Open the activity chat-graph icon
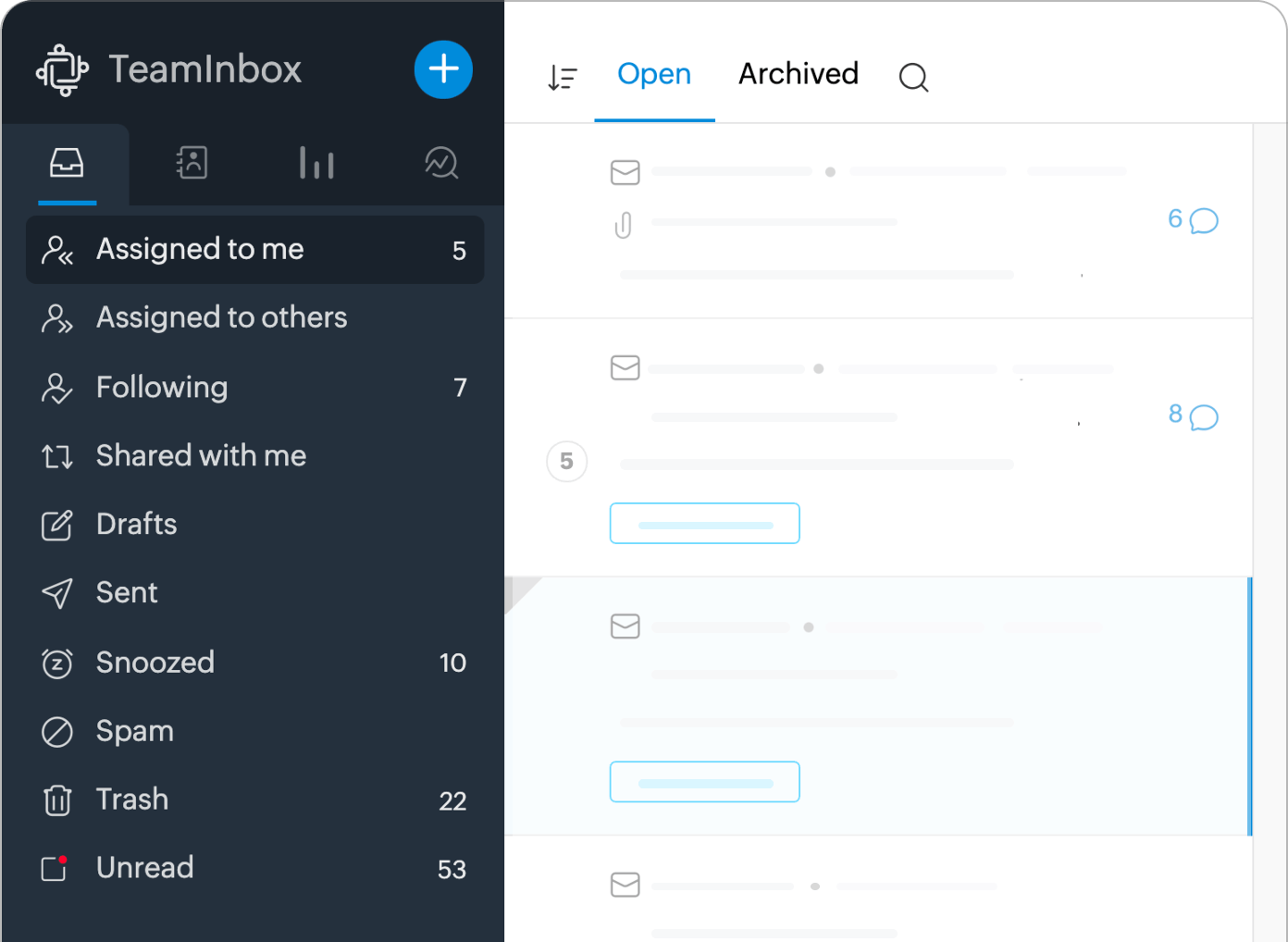 click(441, 163)
